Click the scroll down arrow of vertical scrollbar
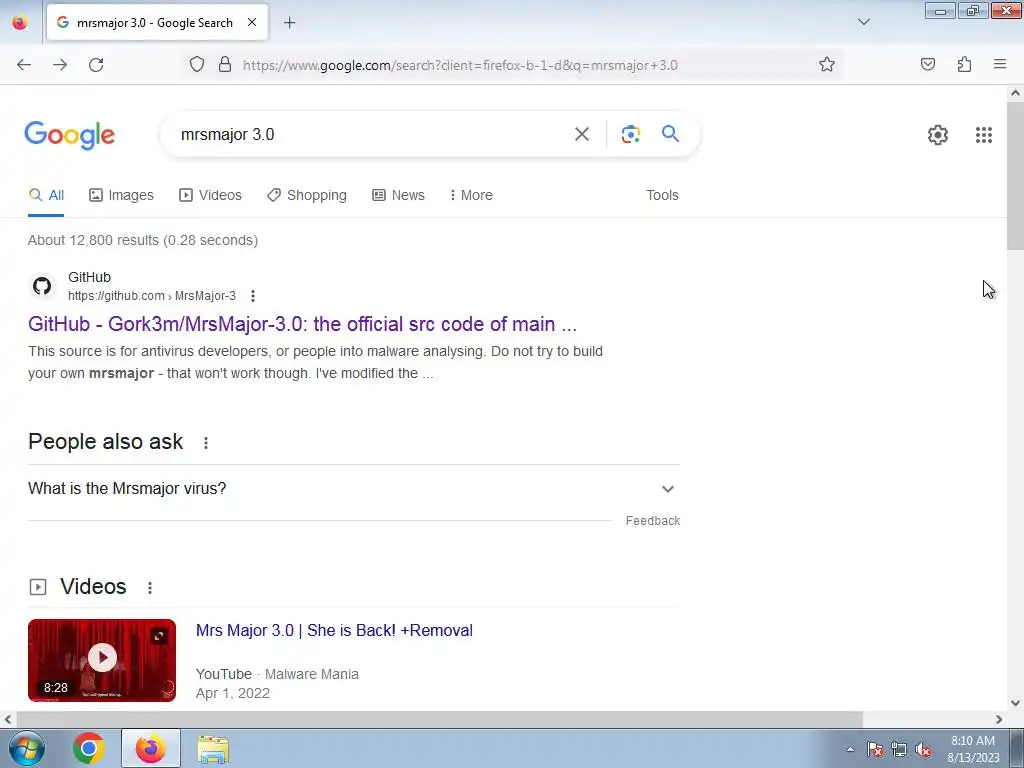Screen dimensions: 1024x768 pyautogui.click(x=1015, y=703)
